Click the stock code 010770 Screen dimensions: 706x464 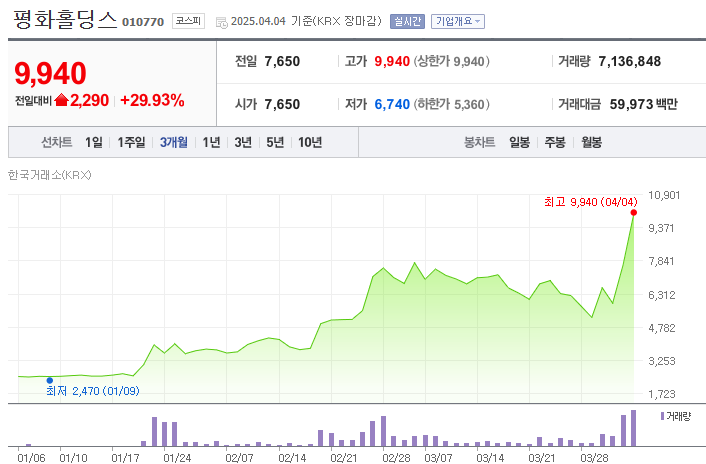[x=143, y=22]
